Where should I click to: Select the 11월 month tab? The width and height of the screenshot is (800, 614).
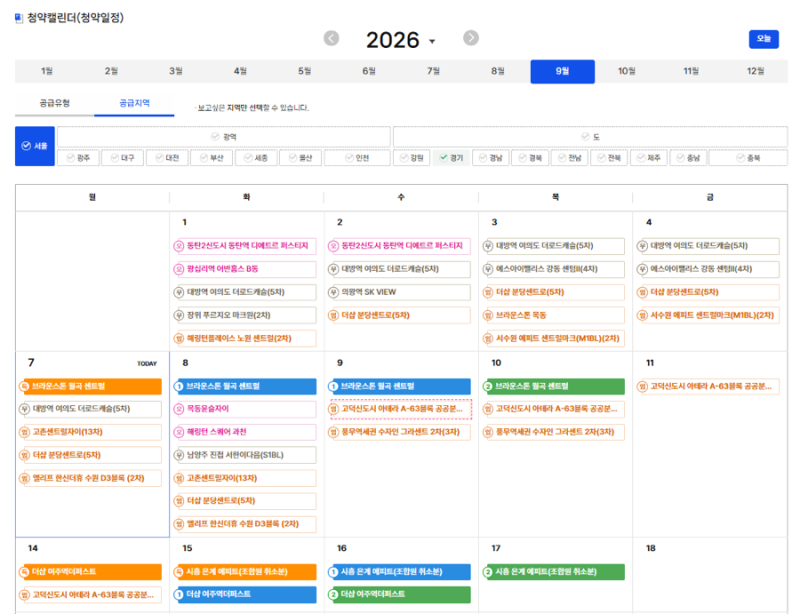(x=691, y=71)
